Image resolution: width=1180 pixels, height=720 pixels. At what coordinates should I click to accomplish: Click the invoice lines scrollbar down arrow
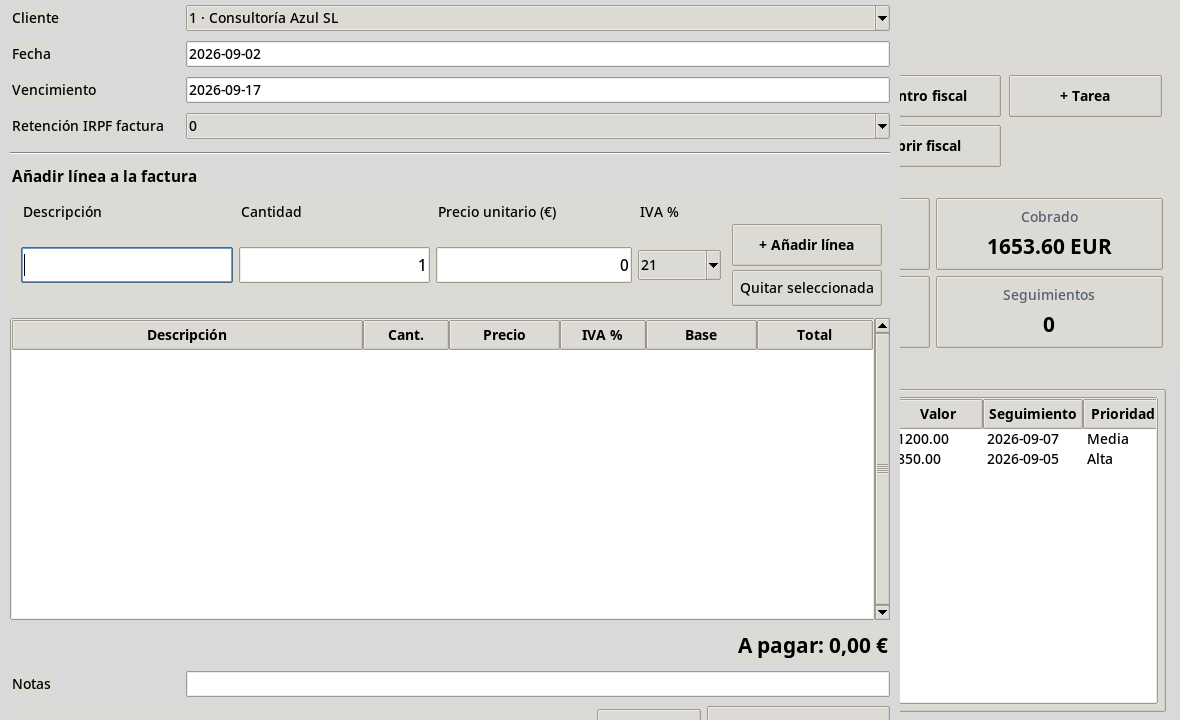point(882,612)
